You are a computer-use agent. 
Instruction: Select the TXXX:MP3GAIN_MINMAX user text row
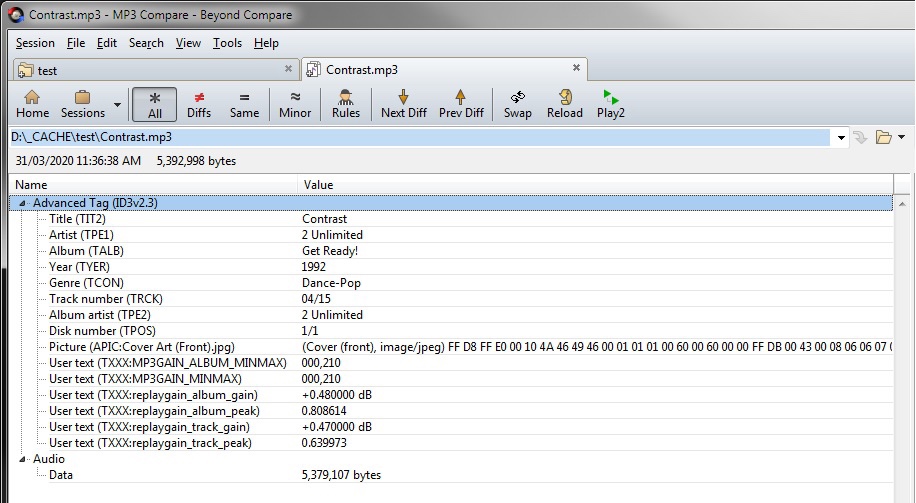pyautogui.click(x=451, y=379)
